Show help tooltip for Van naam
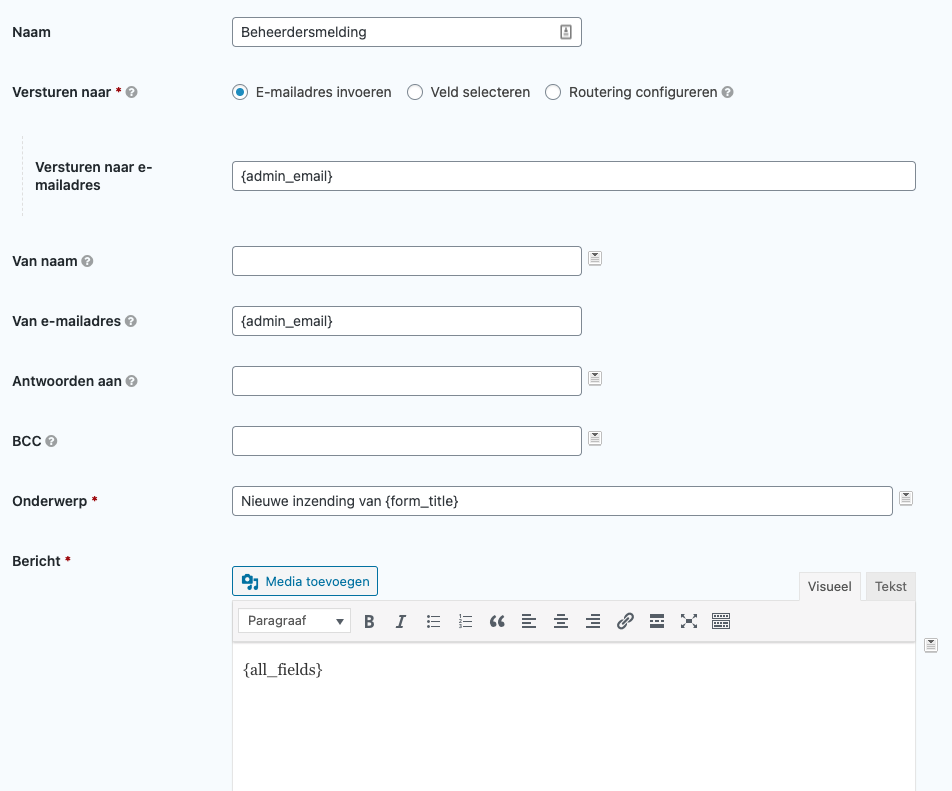Image resolution: width=952 pixels, height=791 pixels. [87, 261]
